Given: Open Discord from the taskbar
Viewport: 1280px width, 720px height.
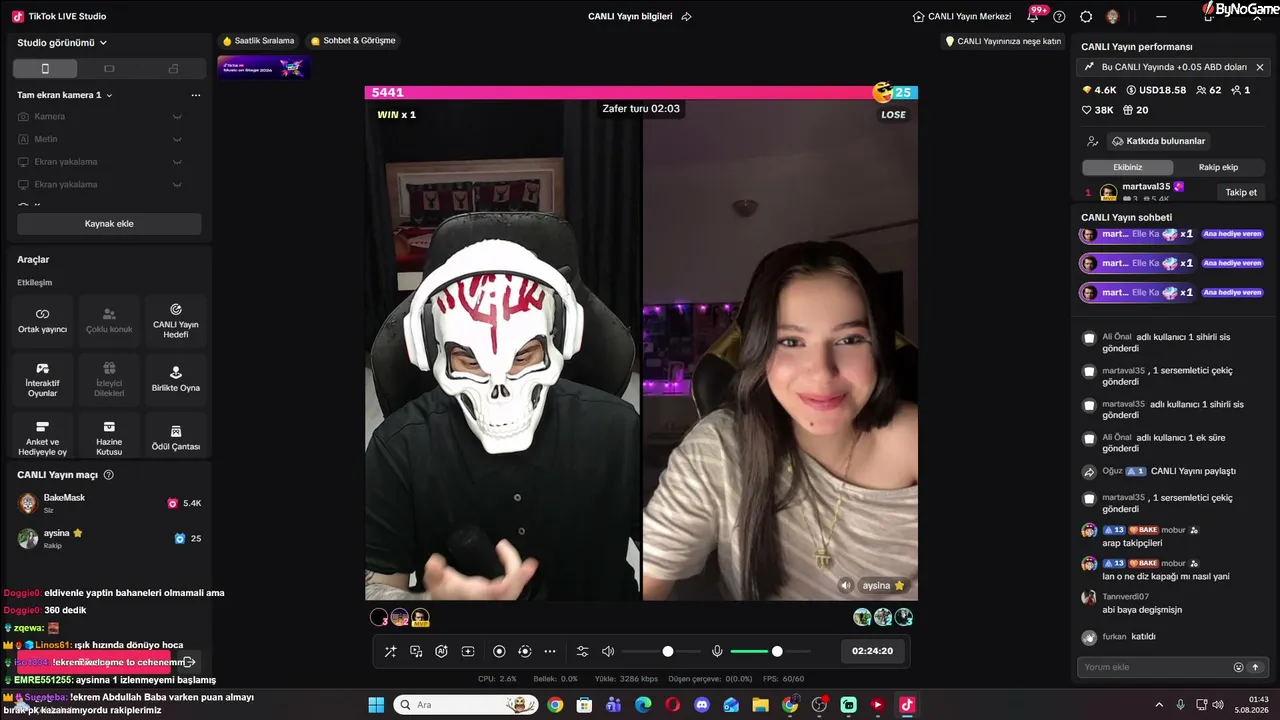Looking at the screenshot, I should [702, 705].
